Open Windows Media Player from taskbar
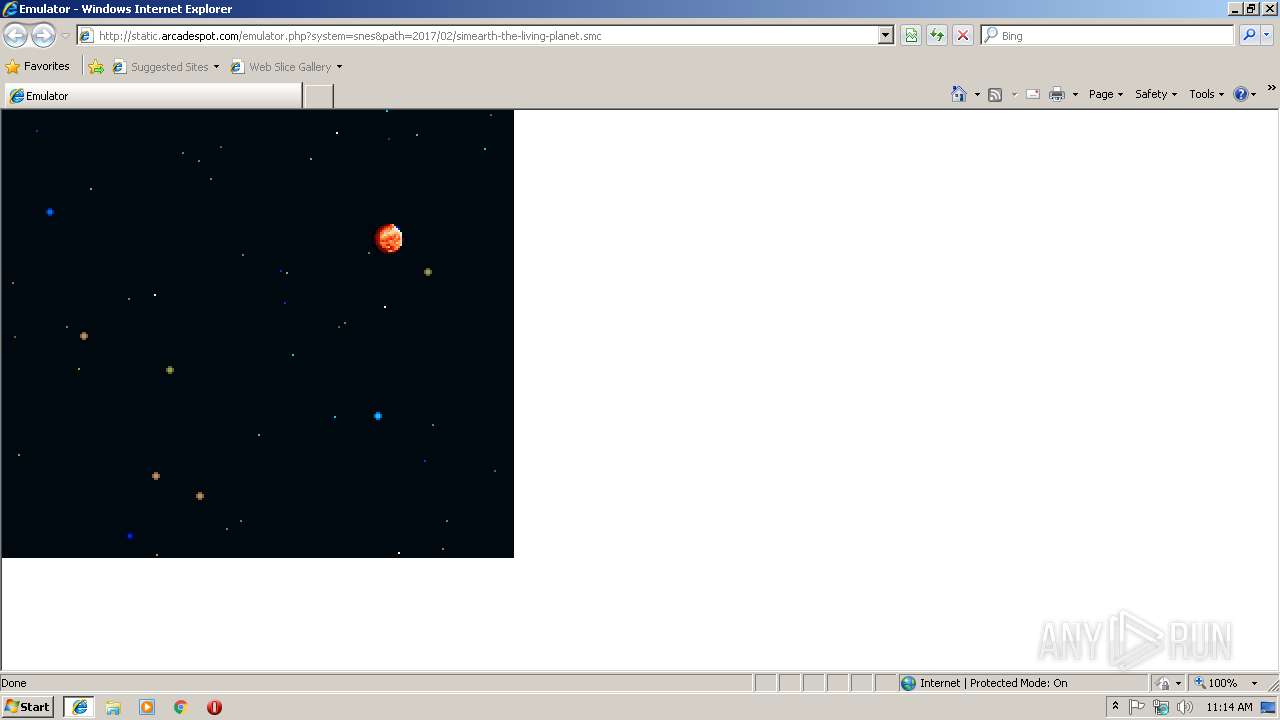Viewport: 1280px width, 720px height. click(x=147, y=707)
